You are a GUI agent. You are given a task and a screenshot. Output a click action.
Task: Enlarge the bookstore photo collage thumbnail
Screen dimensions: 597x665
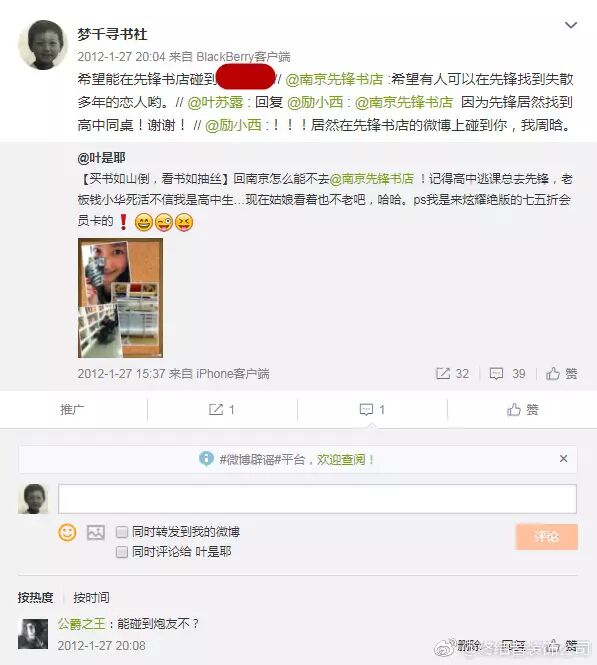pos(120,298)
